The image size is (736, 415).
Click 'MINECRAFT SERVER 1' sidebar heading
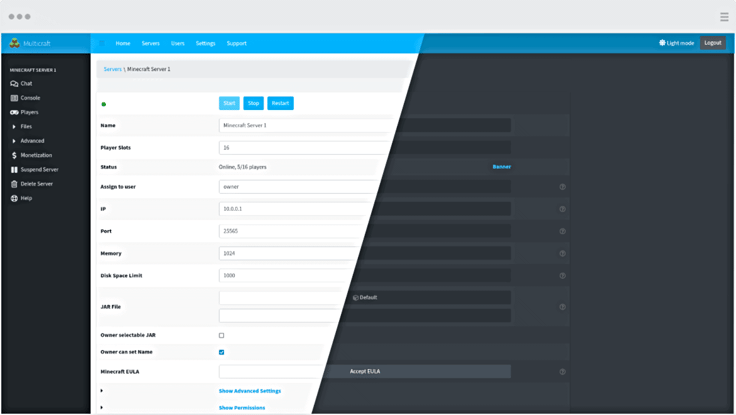(x=33, y=70)
